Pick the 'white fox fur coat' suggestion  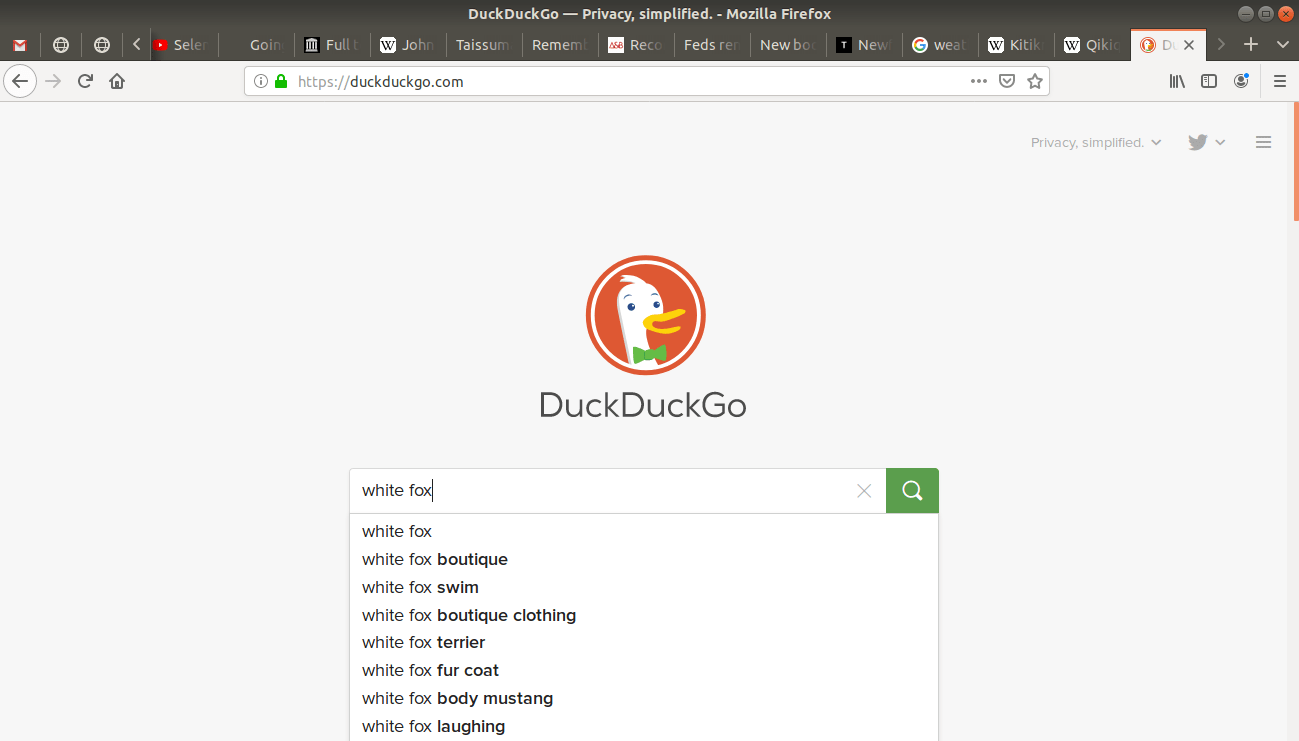[644, 670]
